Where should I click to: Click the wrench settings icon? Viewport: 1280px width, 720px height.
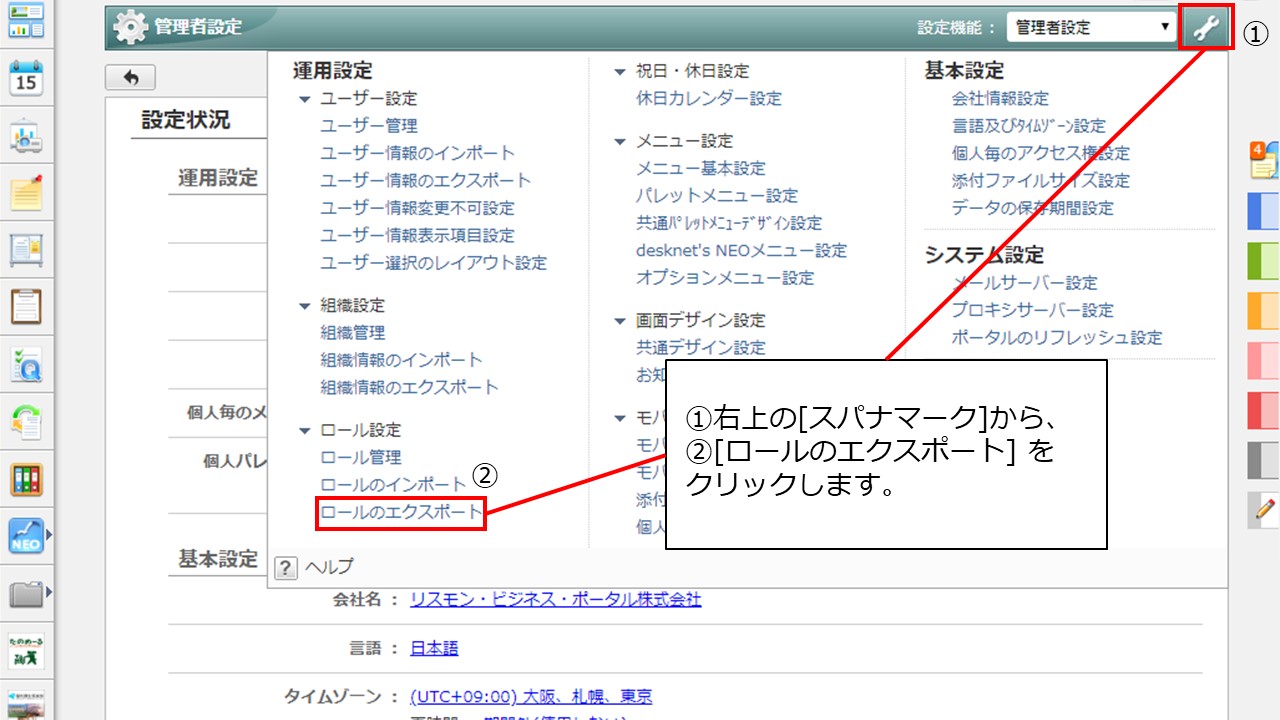click(x=1207, y=28)
